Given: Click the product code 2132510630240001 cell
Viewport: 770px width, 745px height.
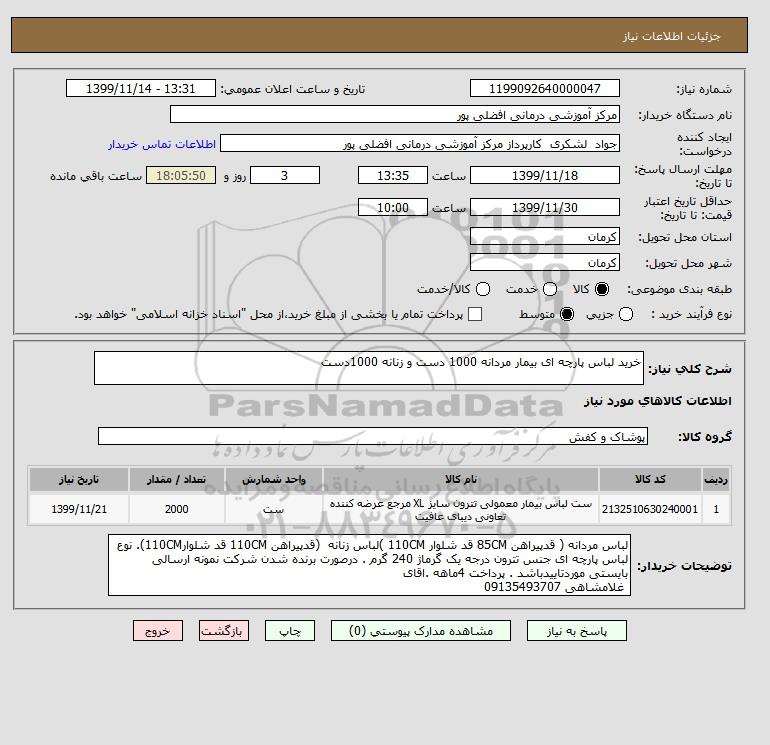Looking at the screenshot, I should pyautogui.click(x=650, y=509).
